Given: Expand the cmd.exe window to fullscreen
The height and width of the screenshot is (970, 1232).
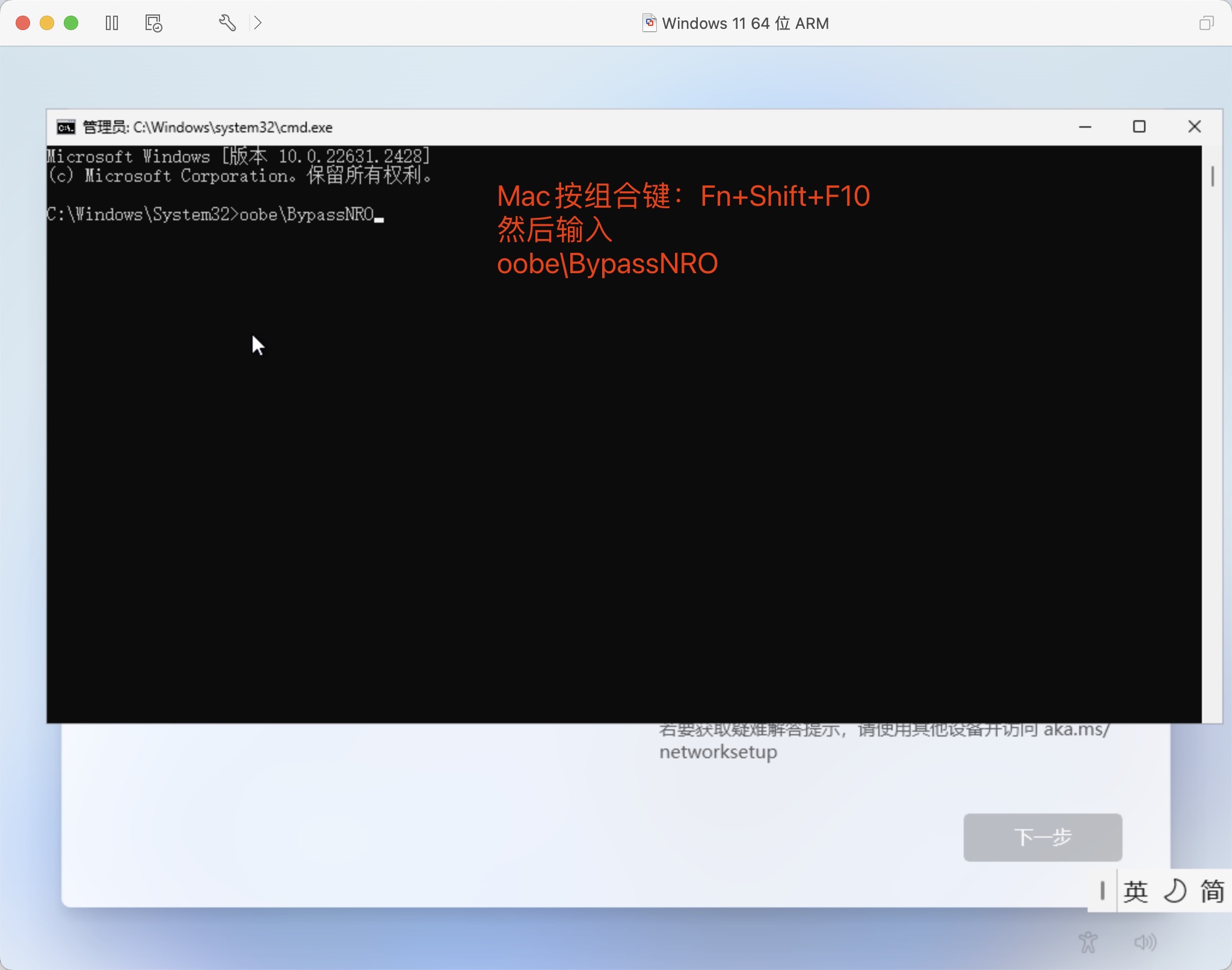Looking at the screenshot, I should click(x=1138, y=127).
